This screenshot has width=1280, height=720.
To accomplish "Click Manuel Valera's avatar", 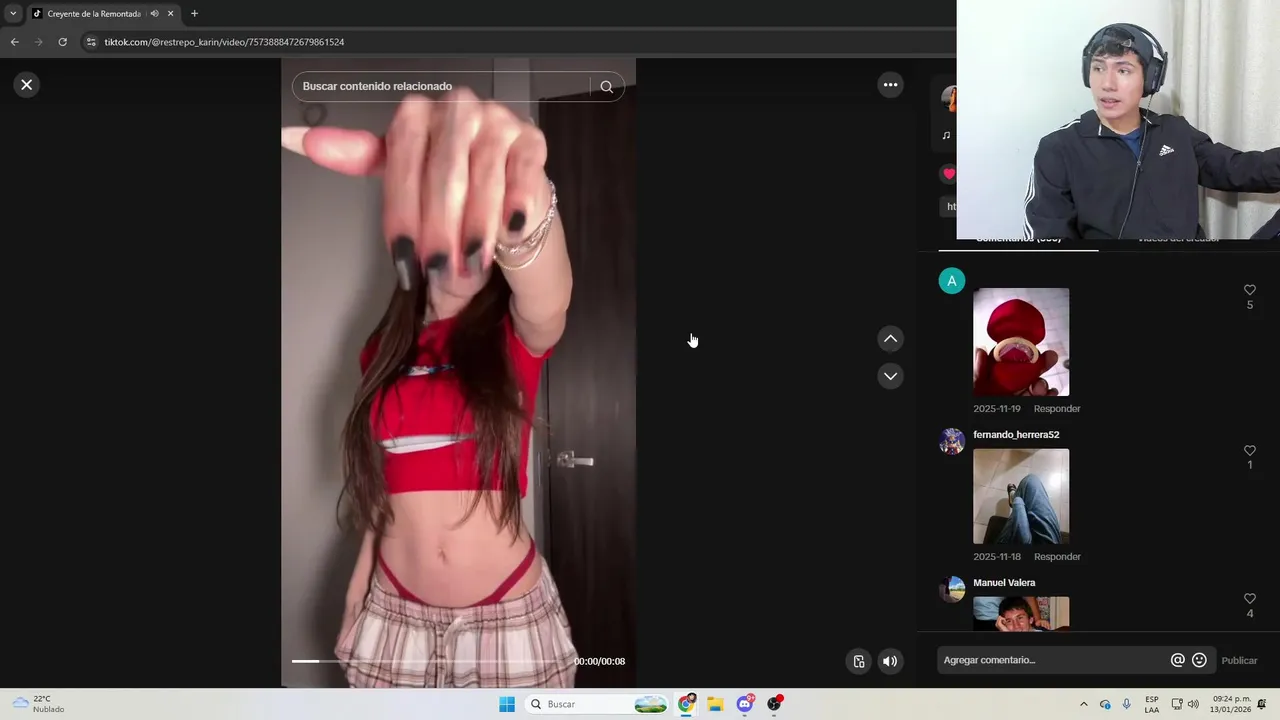I will (952, 589).
